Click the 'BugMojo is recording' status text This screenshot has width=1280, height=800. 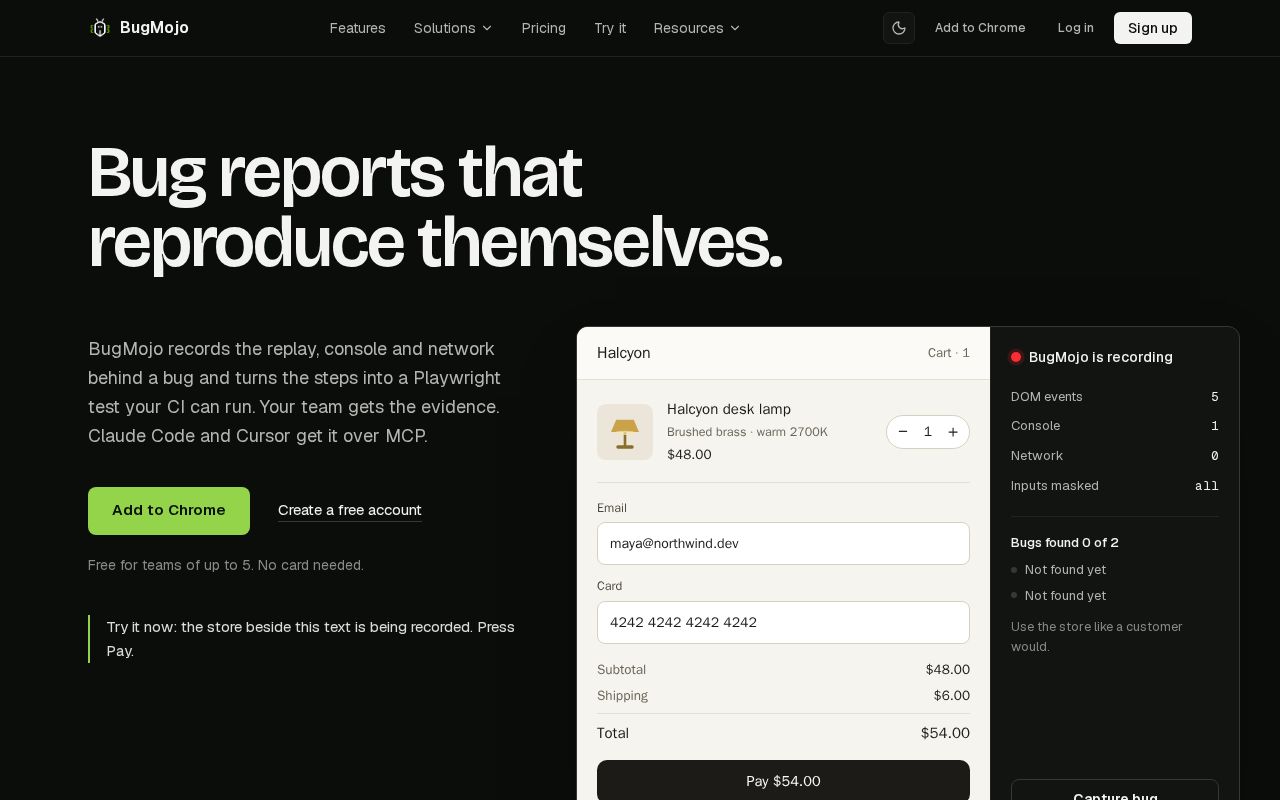(1101, 357)
